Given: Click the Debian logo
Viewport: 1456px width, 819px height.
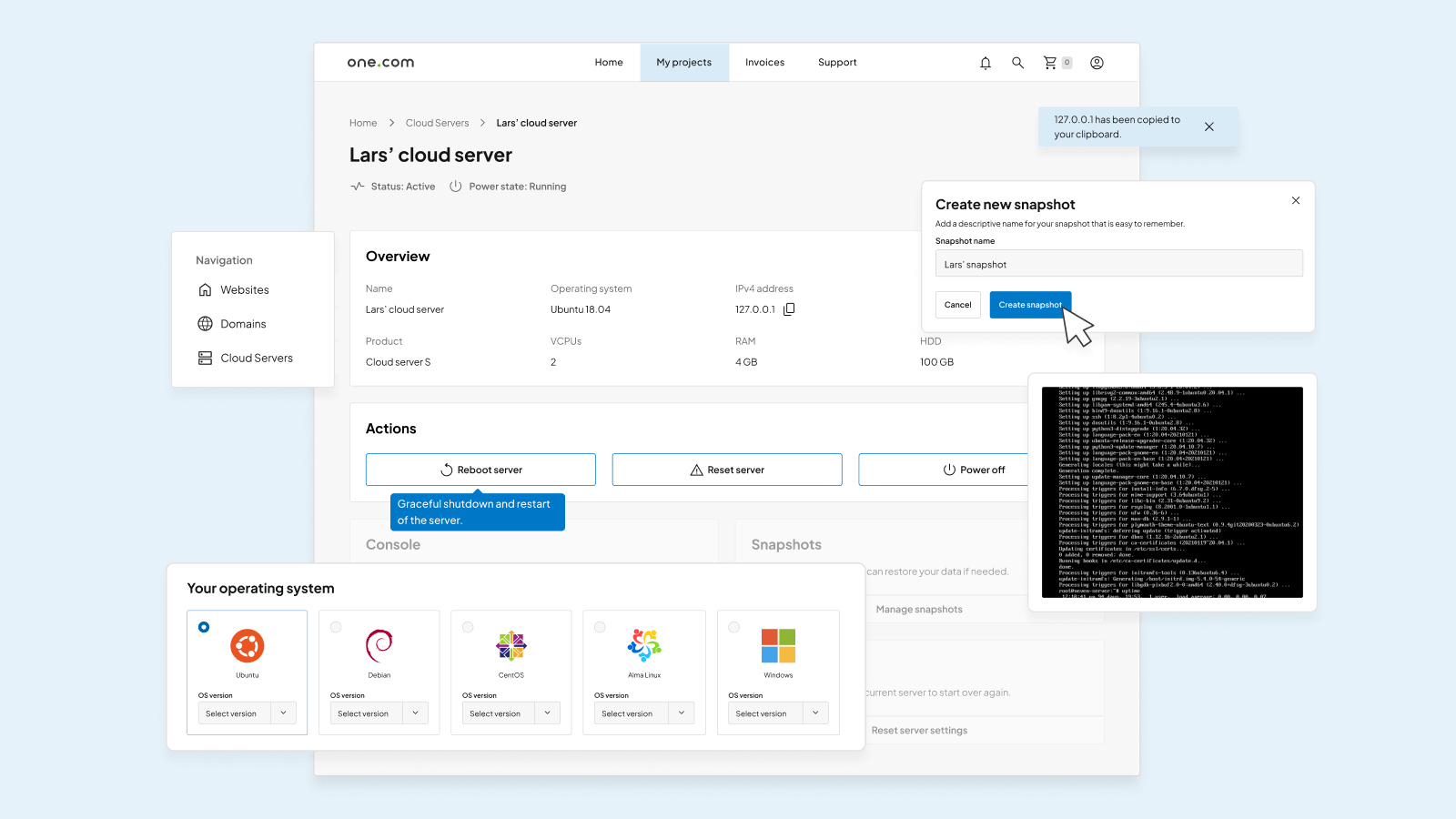Looking at the screenshot, I should 379,646.
